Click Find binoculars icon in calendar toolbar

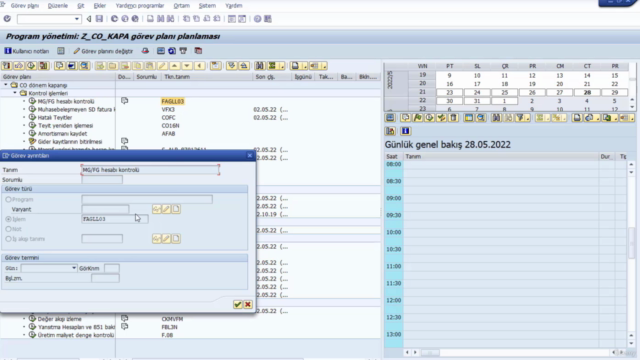(496, 118)
